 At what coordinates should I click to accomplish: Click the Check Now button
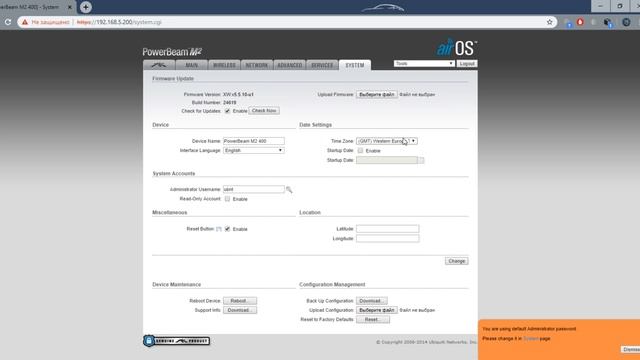tap(264, 111)
